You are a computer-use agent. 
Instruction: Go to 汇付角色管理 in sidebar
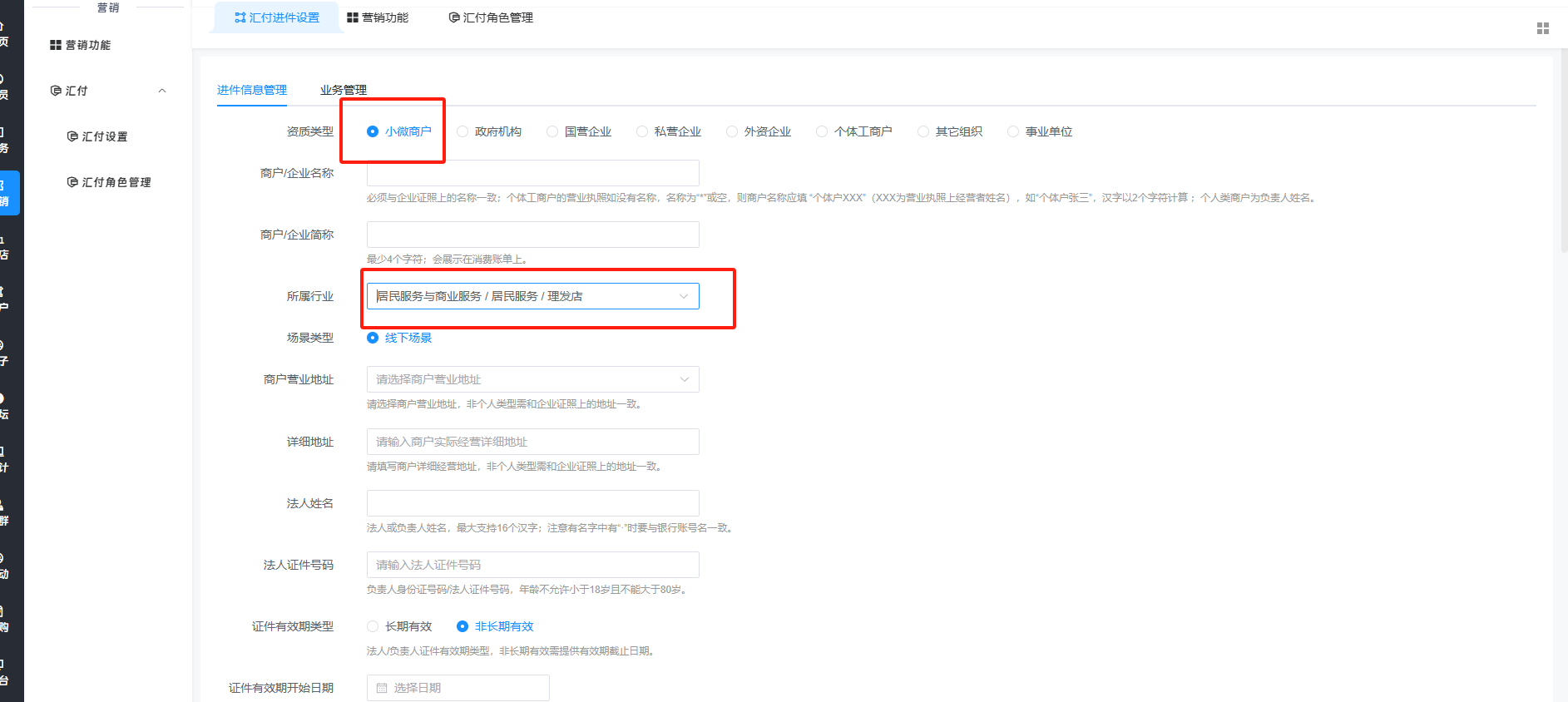coord(116,182)
